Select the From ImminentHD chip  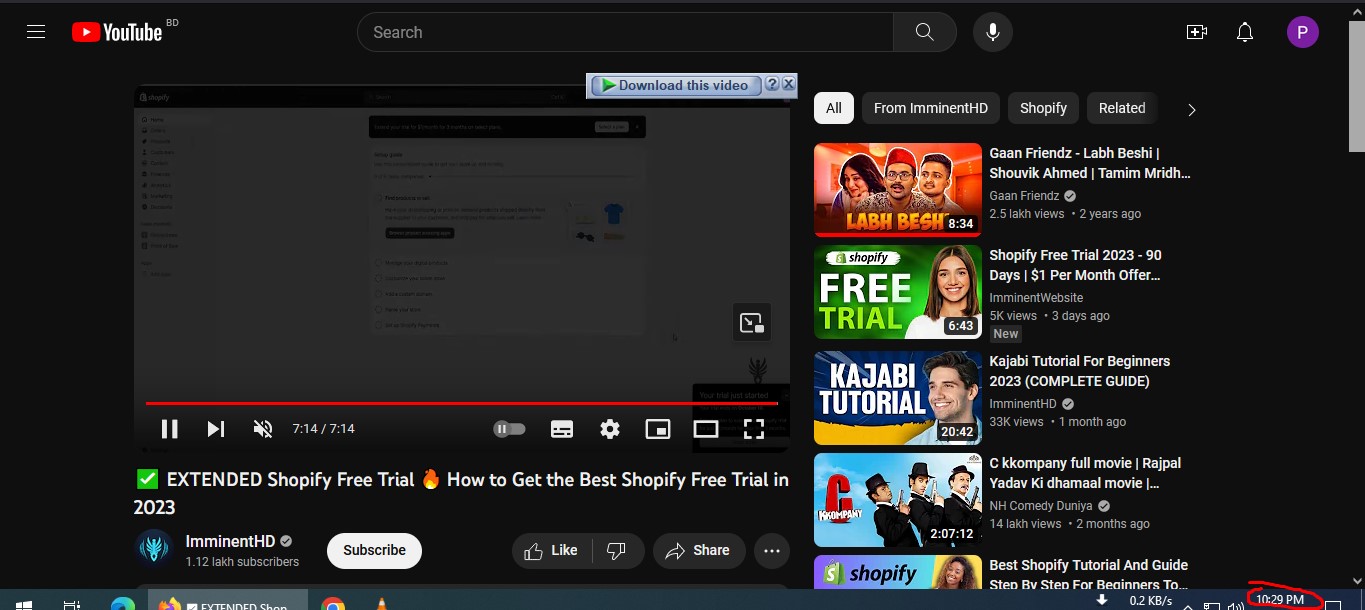930,108
